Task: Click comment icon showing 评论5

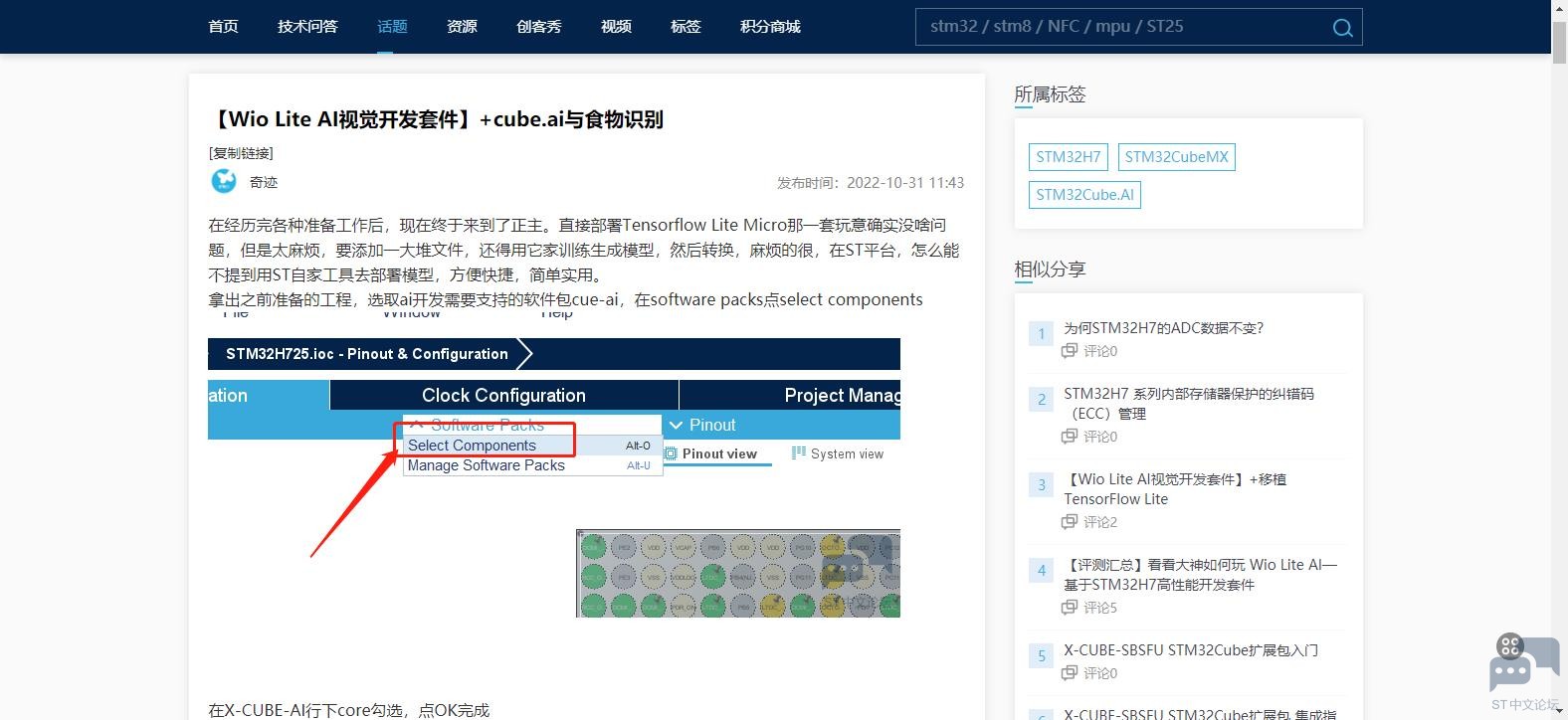Action: [1070, 607]
